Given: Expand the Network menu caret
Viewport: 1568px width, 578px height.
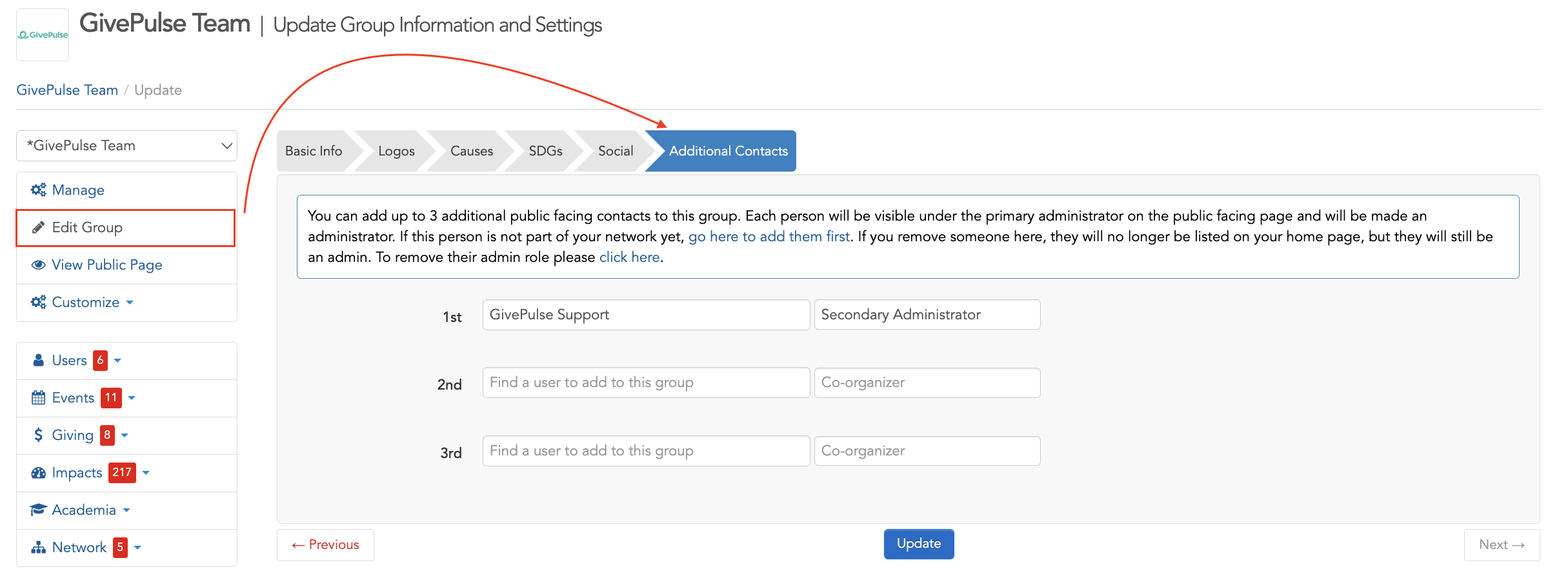Looking at the screenshot, I should coord(137,548).
